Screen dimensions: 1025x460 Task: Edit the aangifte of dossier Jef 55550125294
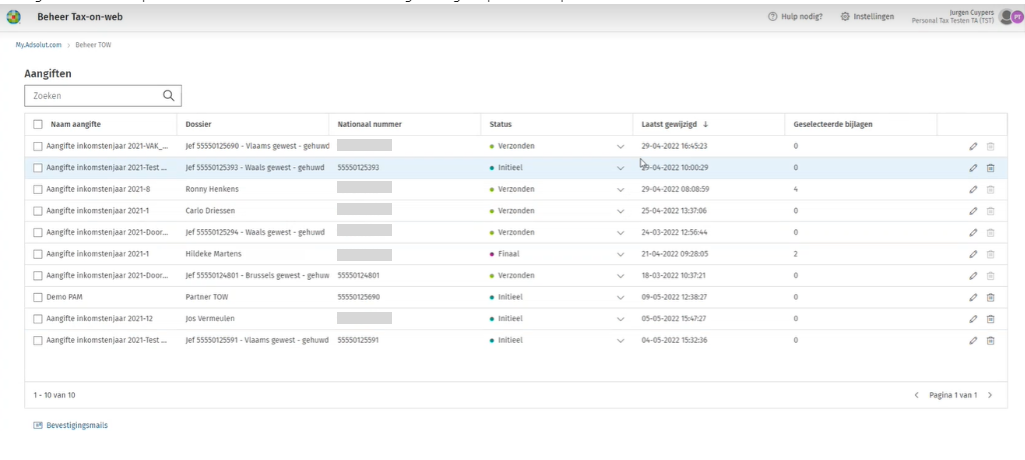(973, 233)
